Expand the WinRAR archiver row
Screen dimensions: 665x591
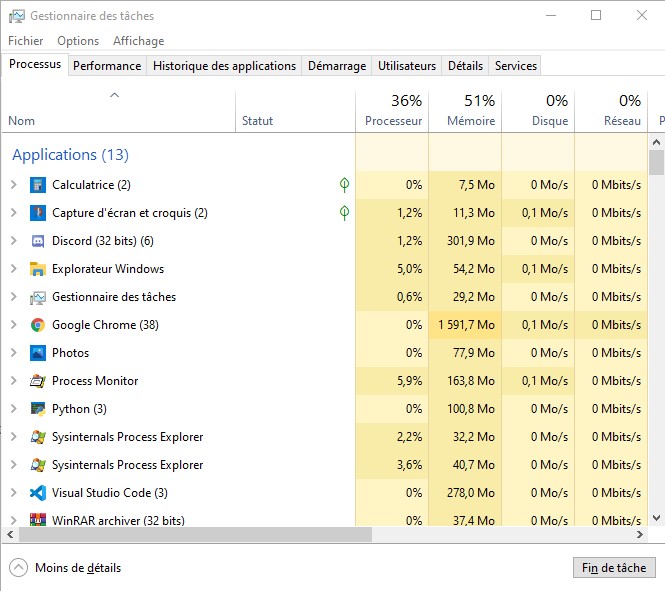click(x=14, y=520)
